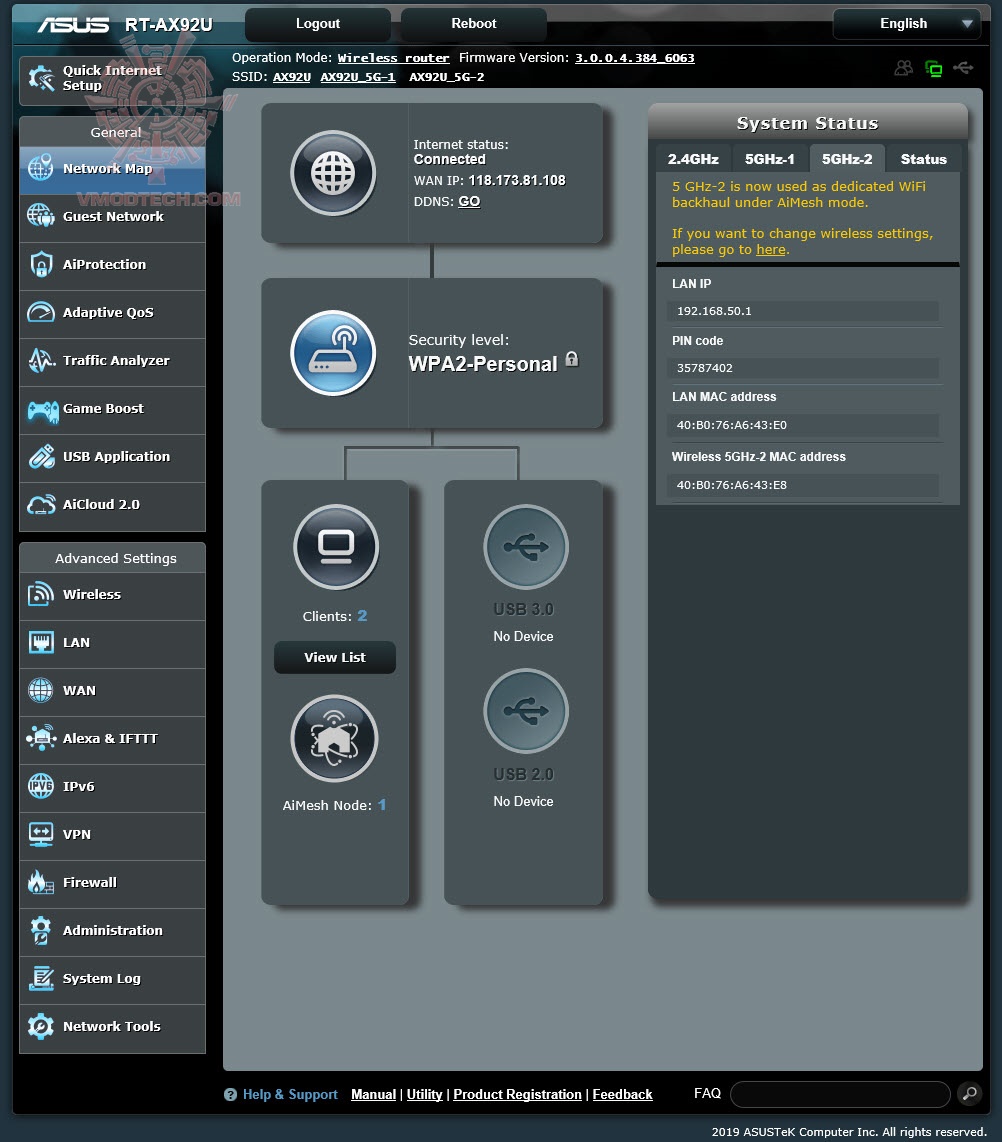Click the USB status icon in header
Screen dimensions: 1002x1142
click(x=963, y=68)
